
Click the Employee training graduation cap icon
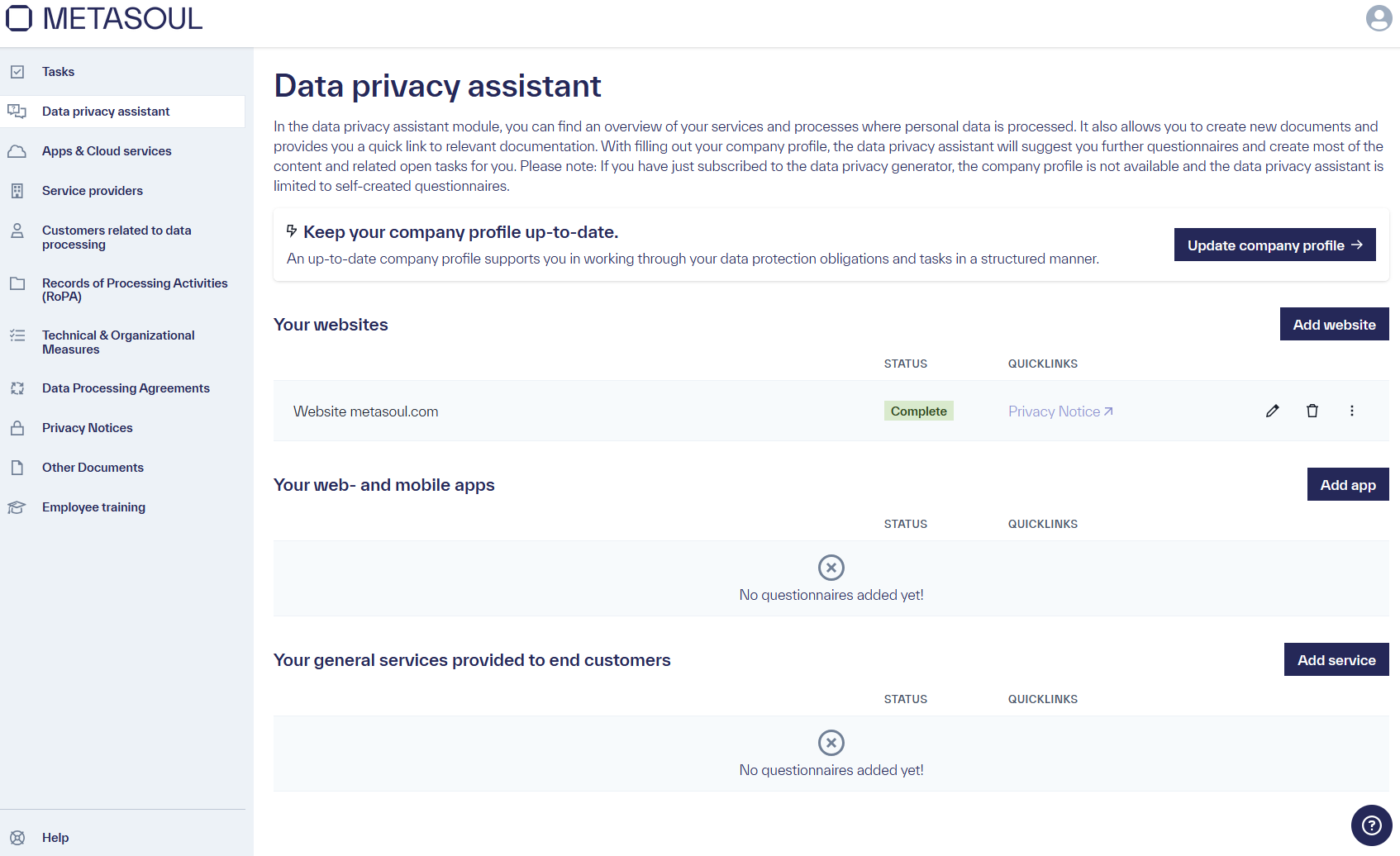click(x=17, y=506)
